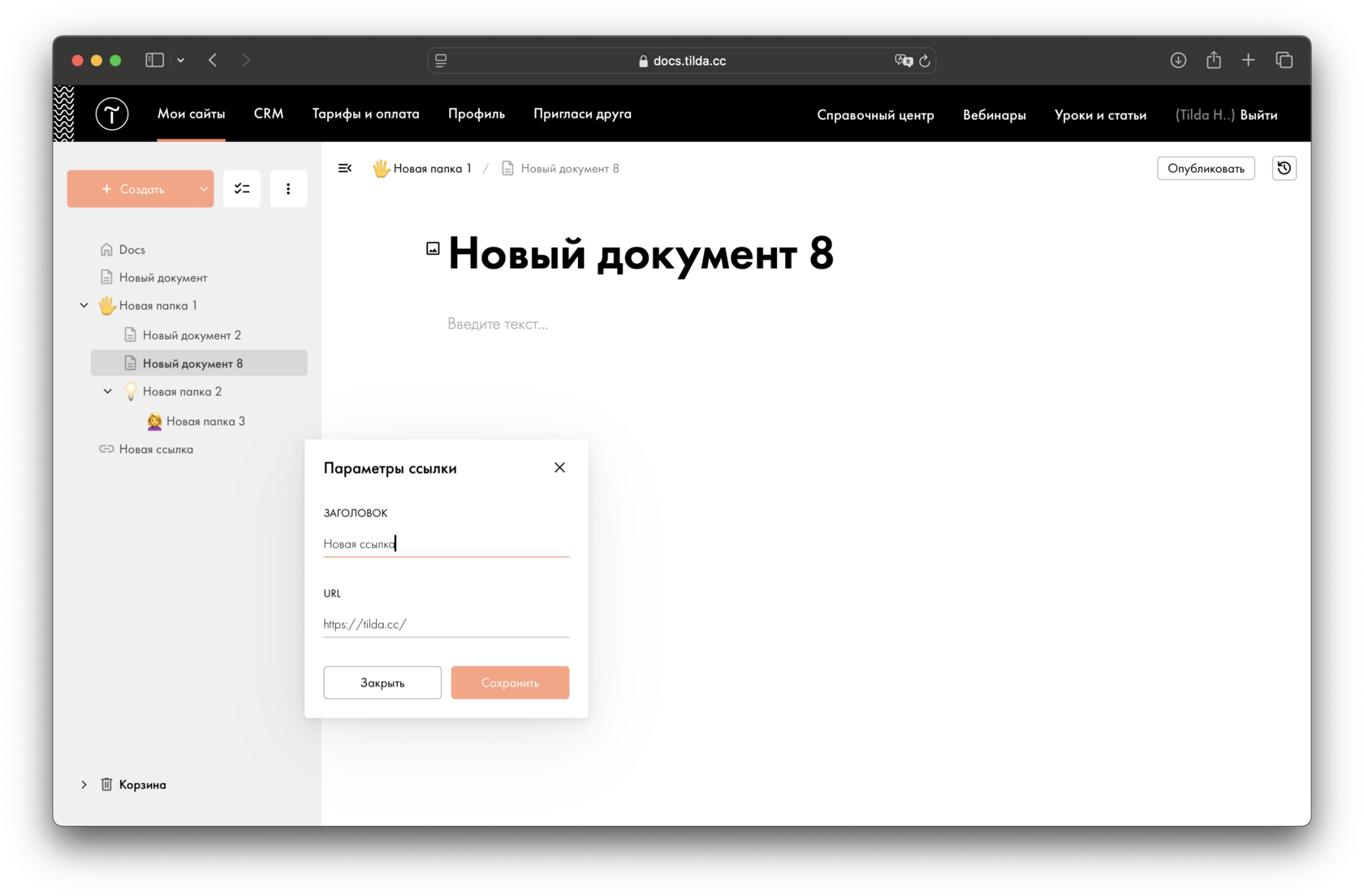This screenshot has height=896, width=1364.
Task: Click the link icon of Новая ссылка
Action: point(106,449)
